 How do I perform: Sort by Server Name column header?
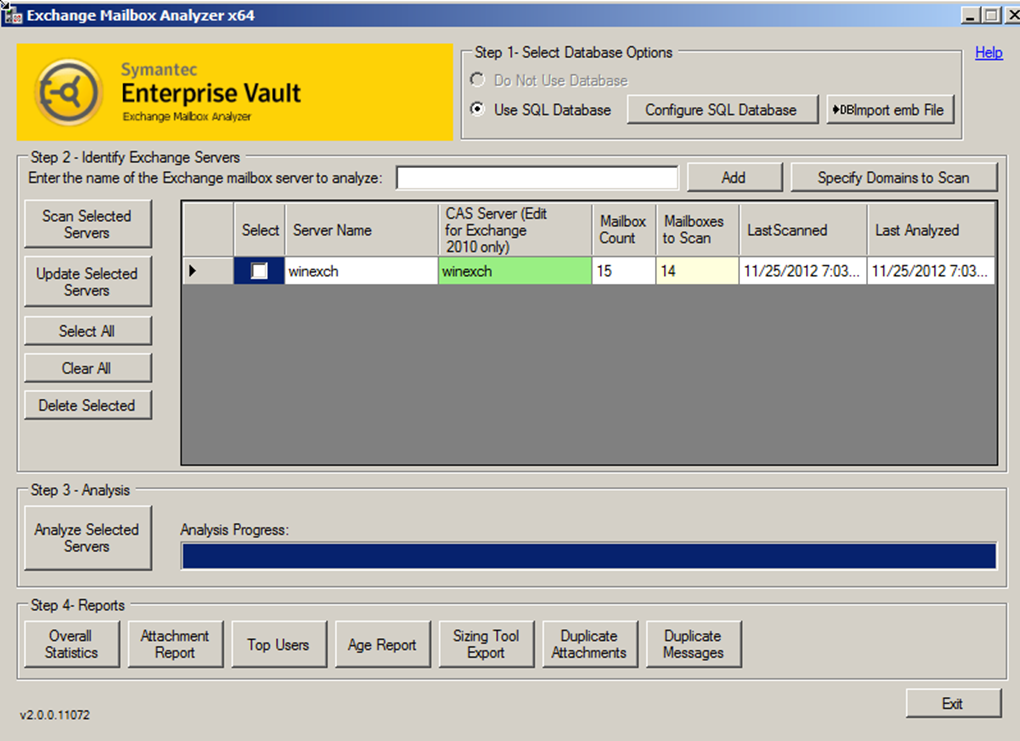[x=362, y=230]
